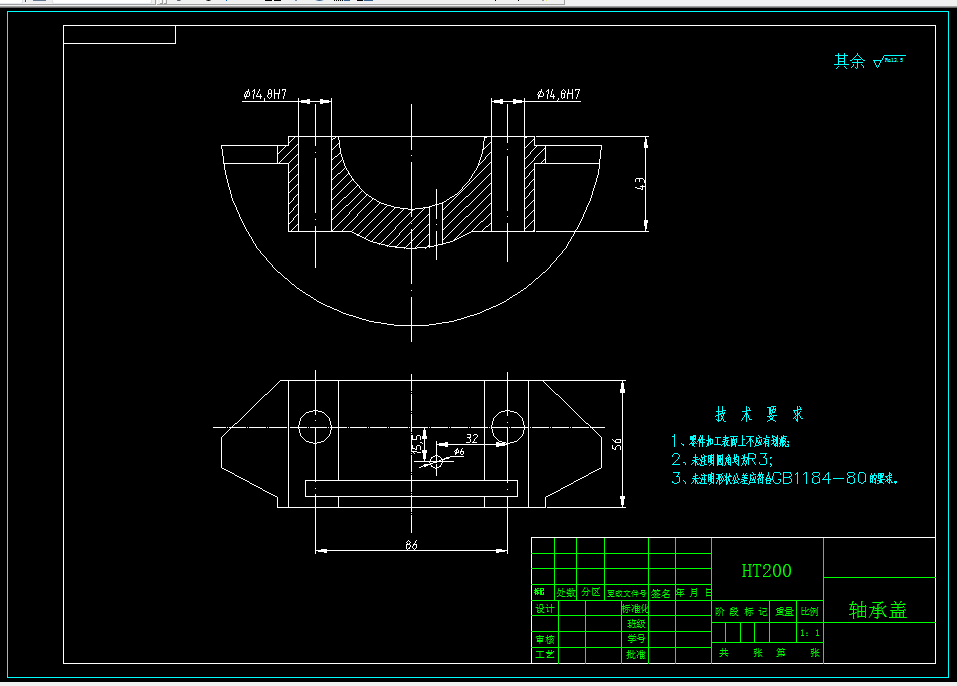Screen dimensions: 957x686
Task: Click the 年月日 column header
Action: point(693,593)
